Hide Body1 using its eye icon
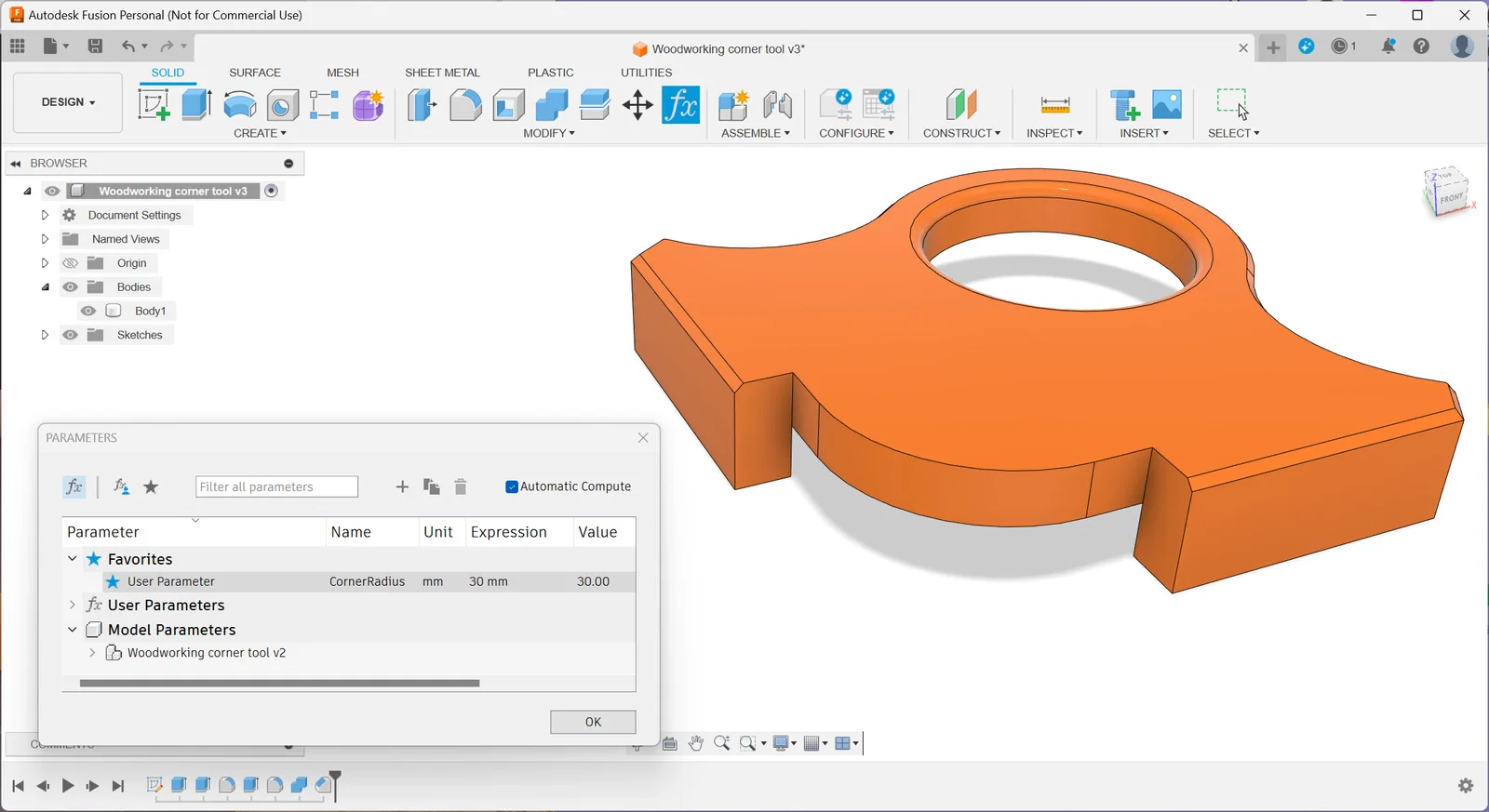The height and width of the screenshot is (812, 1489). (88, 311)
